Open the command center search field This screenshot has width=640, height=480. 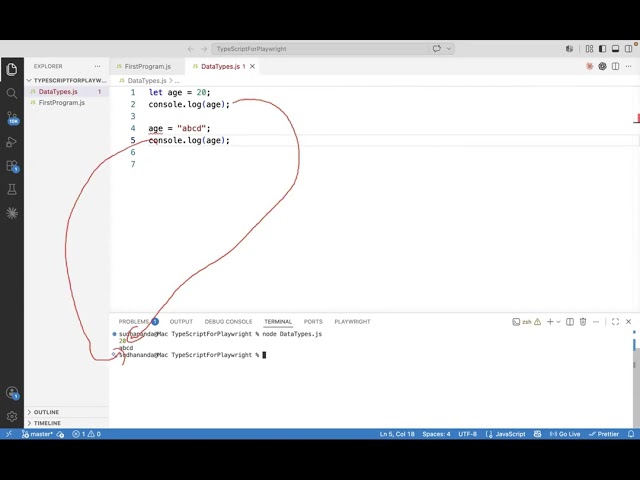point(320,49)
